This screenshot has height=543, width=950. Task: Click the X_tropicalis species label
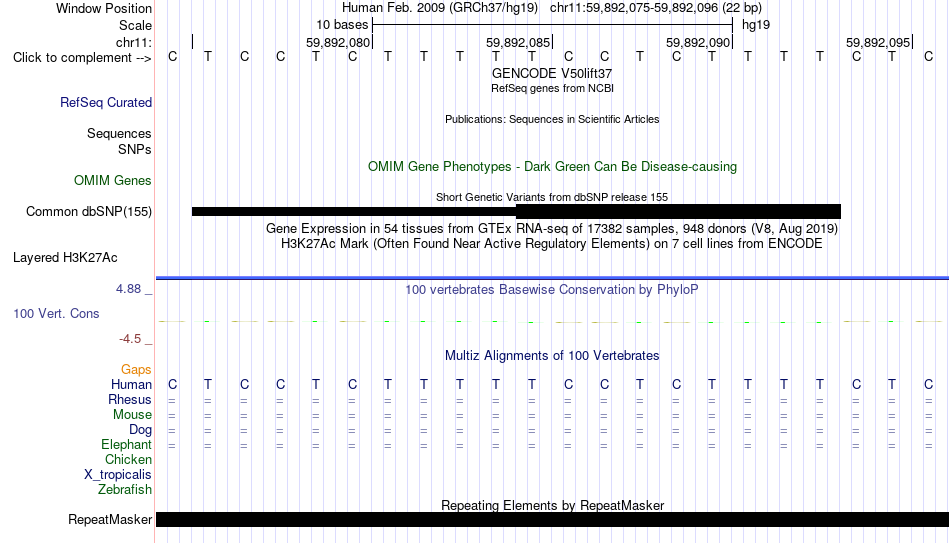[x=118, y=475]
